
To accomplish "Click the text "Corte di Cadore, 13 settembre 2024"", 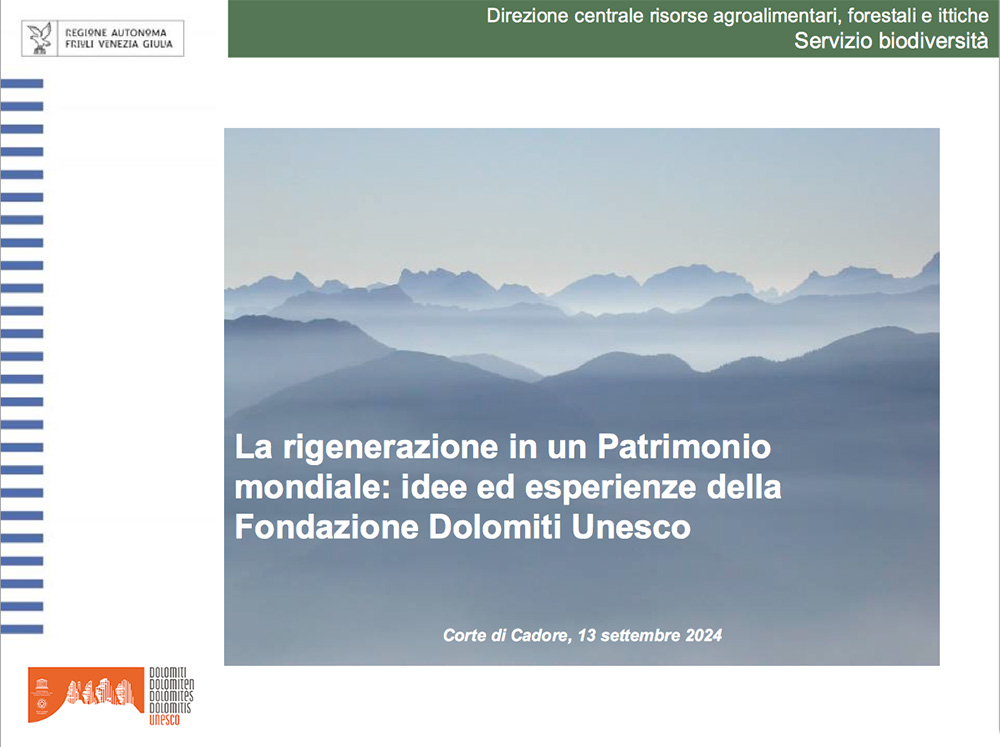I will click(x=582, y=635).
